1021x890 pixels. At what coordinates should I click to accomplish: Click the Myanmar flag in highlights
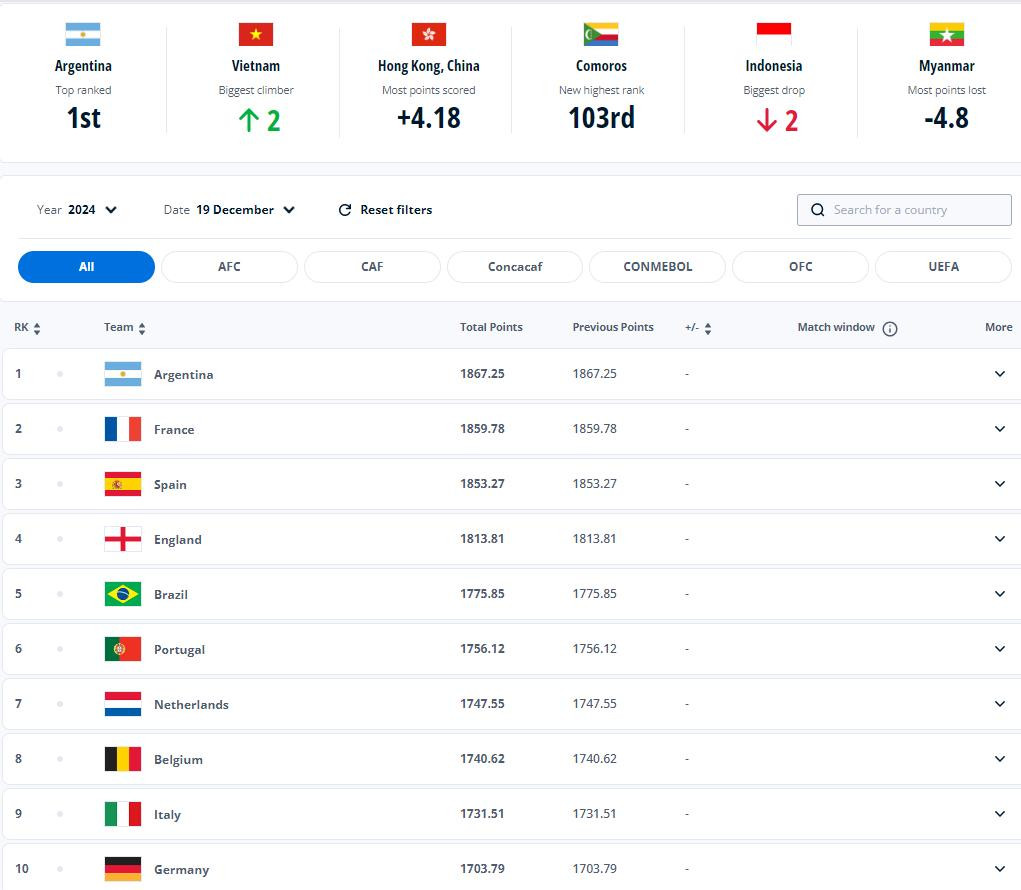click(946, 35)
